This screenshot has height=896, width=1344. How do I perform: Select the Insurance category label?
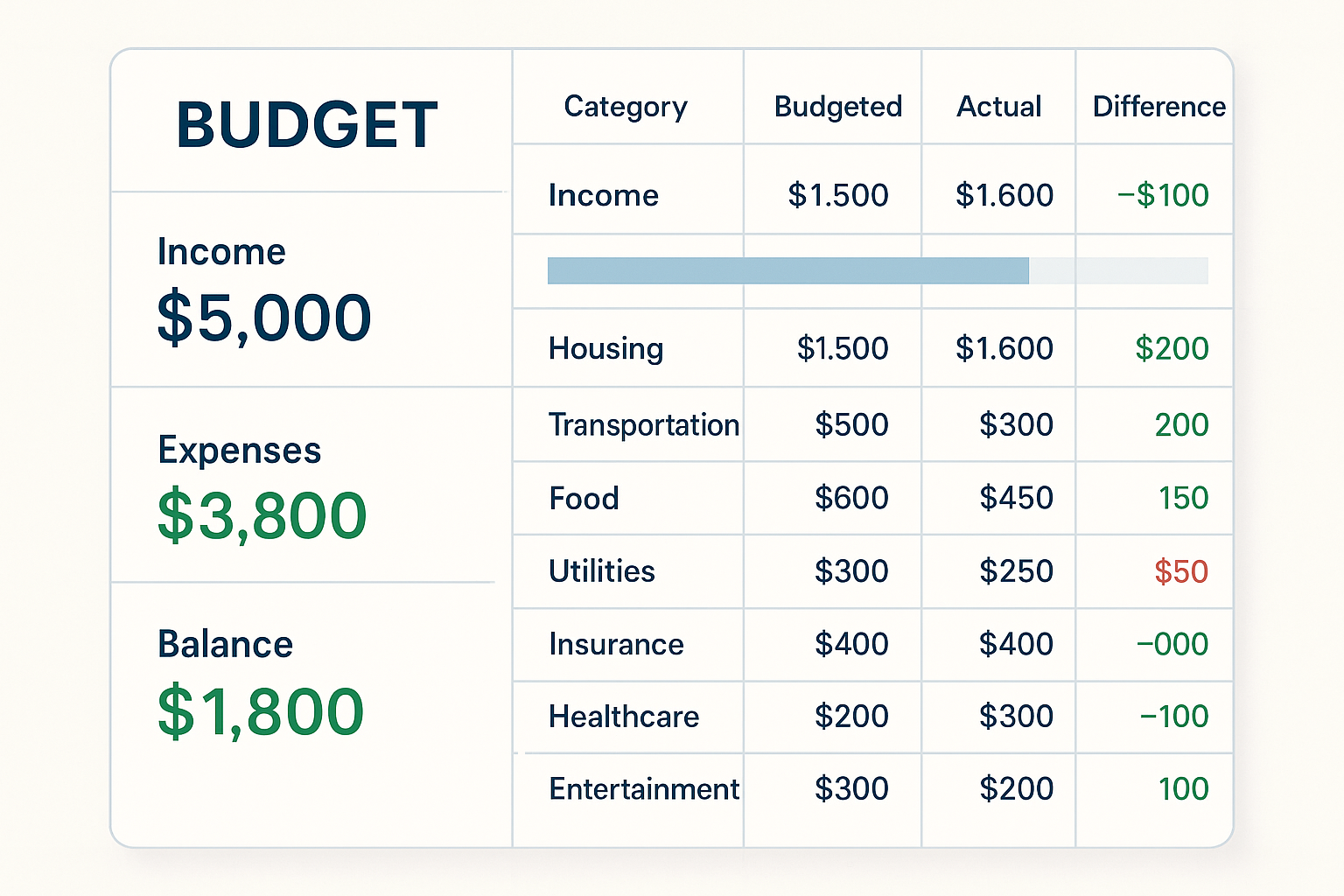[x=616, y=645]
